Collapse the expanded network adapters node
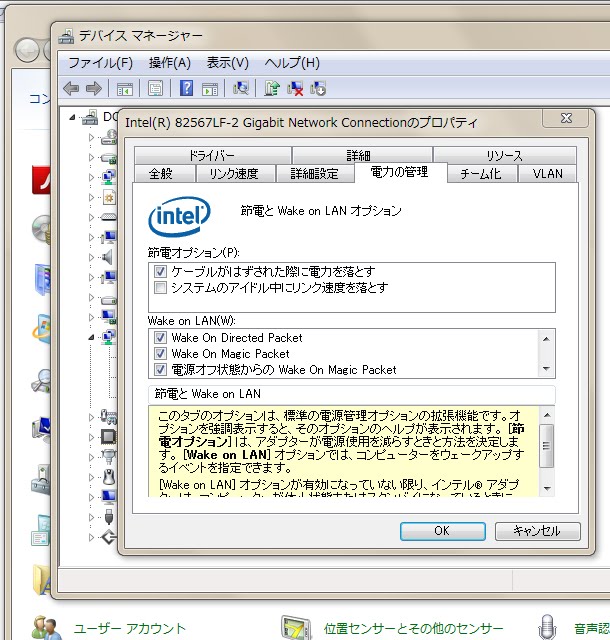610x640 pixels. pos(91,337)
